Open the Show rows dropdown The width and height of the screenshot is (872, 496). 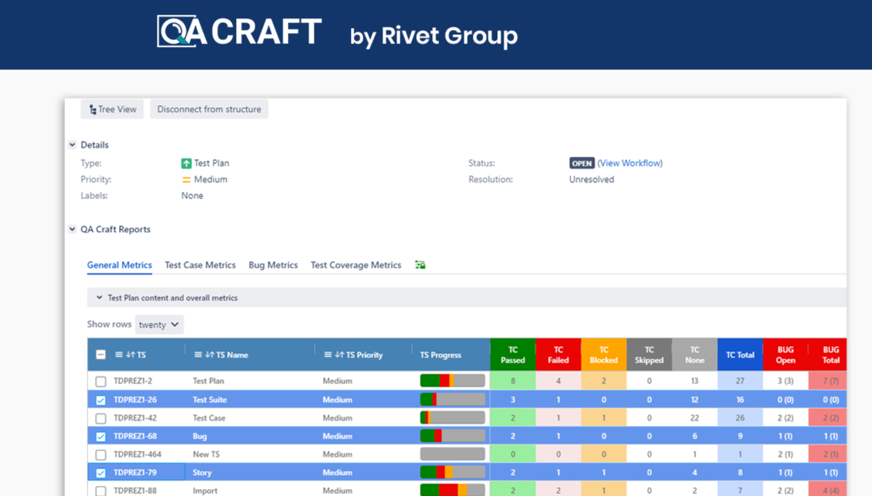pos(159,325)
